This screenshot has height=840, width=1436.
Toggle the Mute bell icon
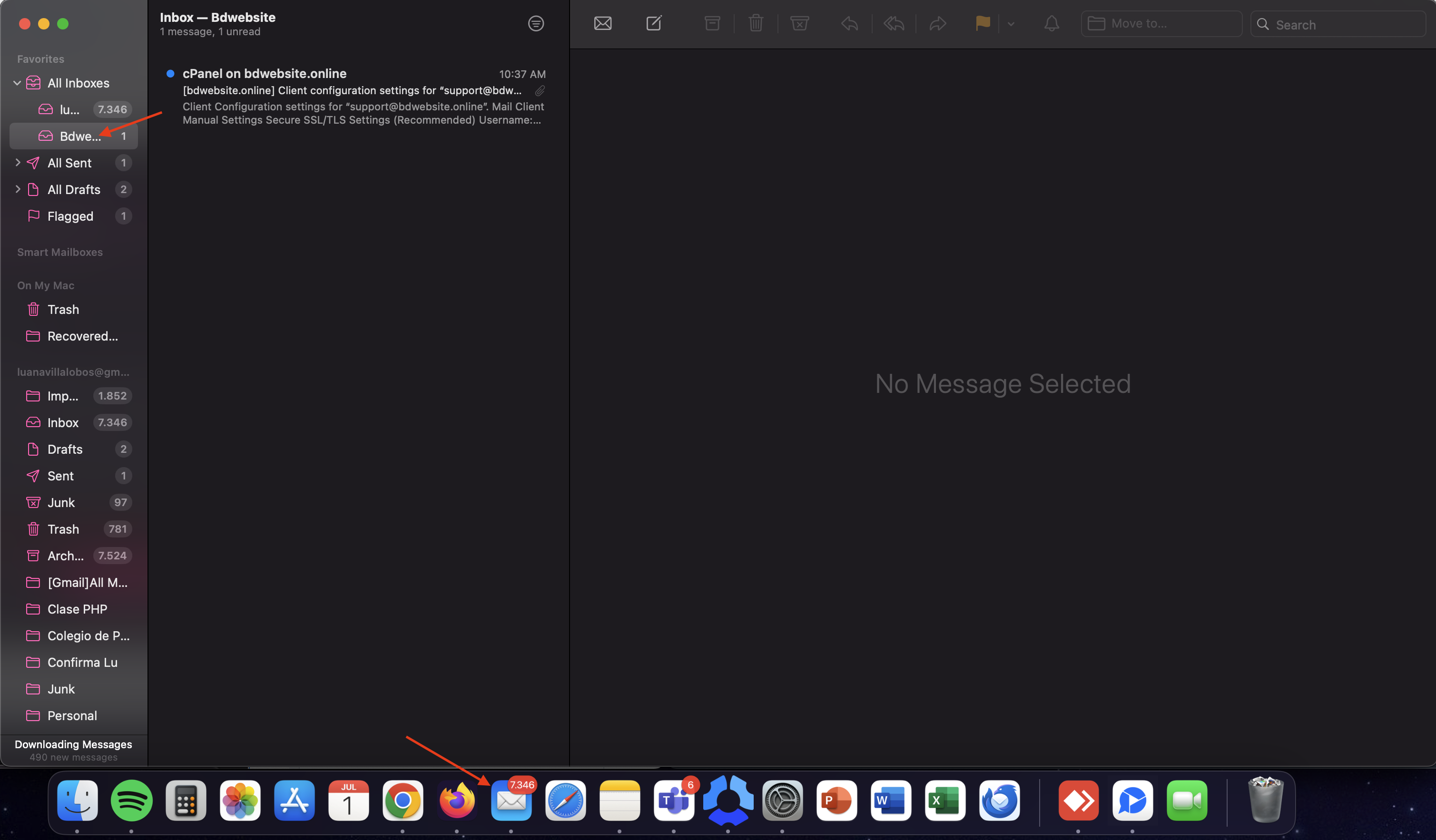[x=1052, y=23]
